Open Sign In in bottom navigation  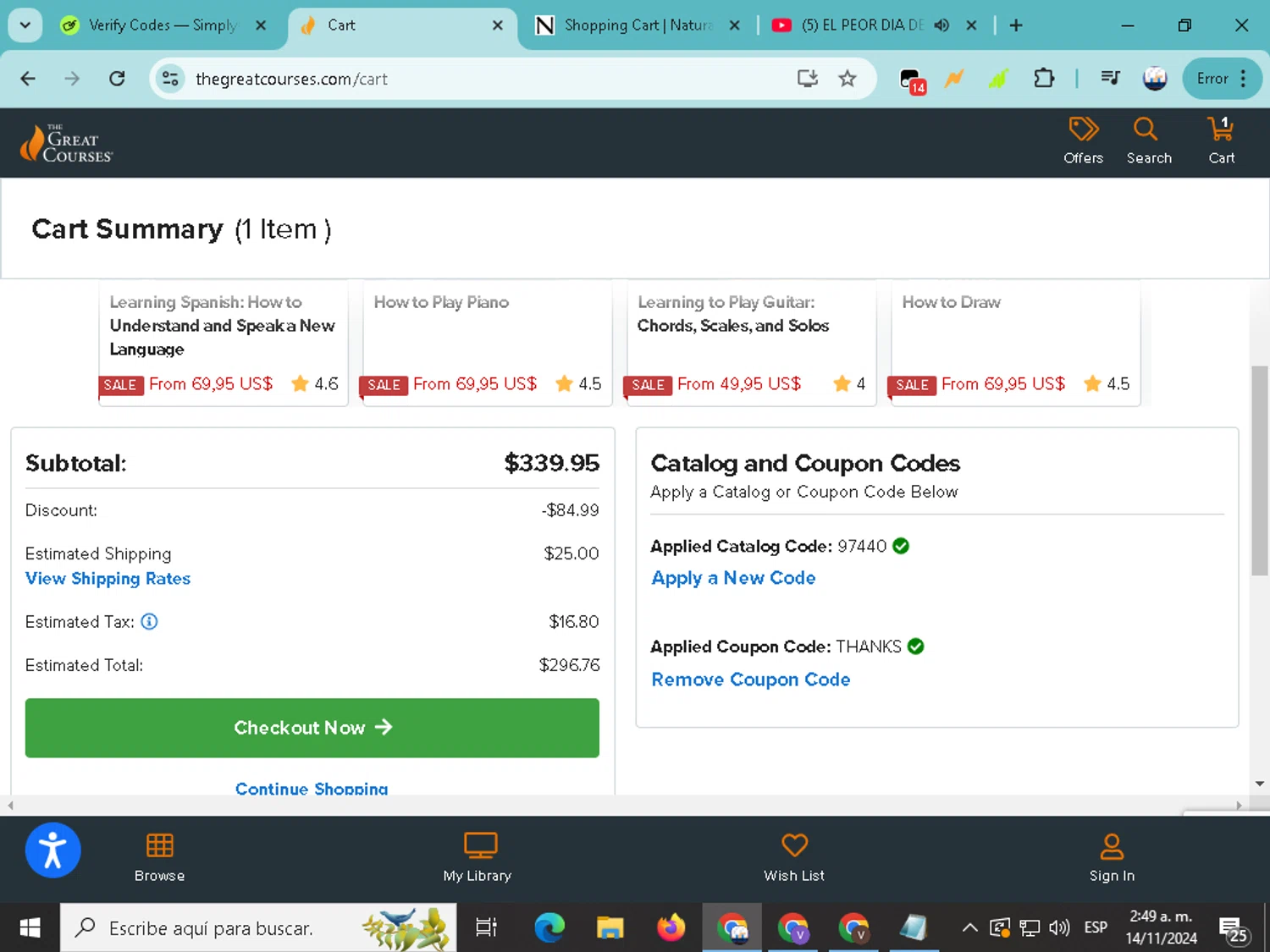click(x=1112, y=857)
